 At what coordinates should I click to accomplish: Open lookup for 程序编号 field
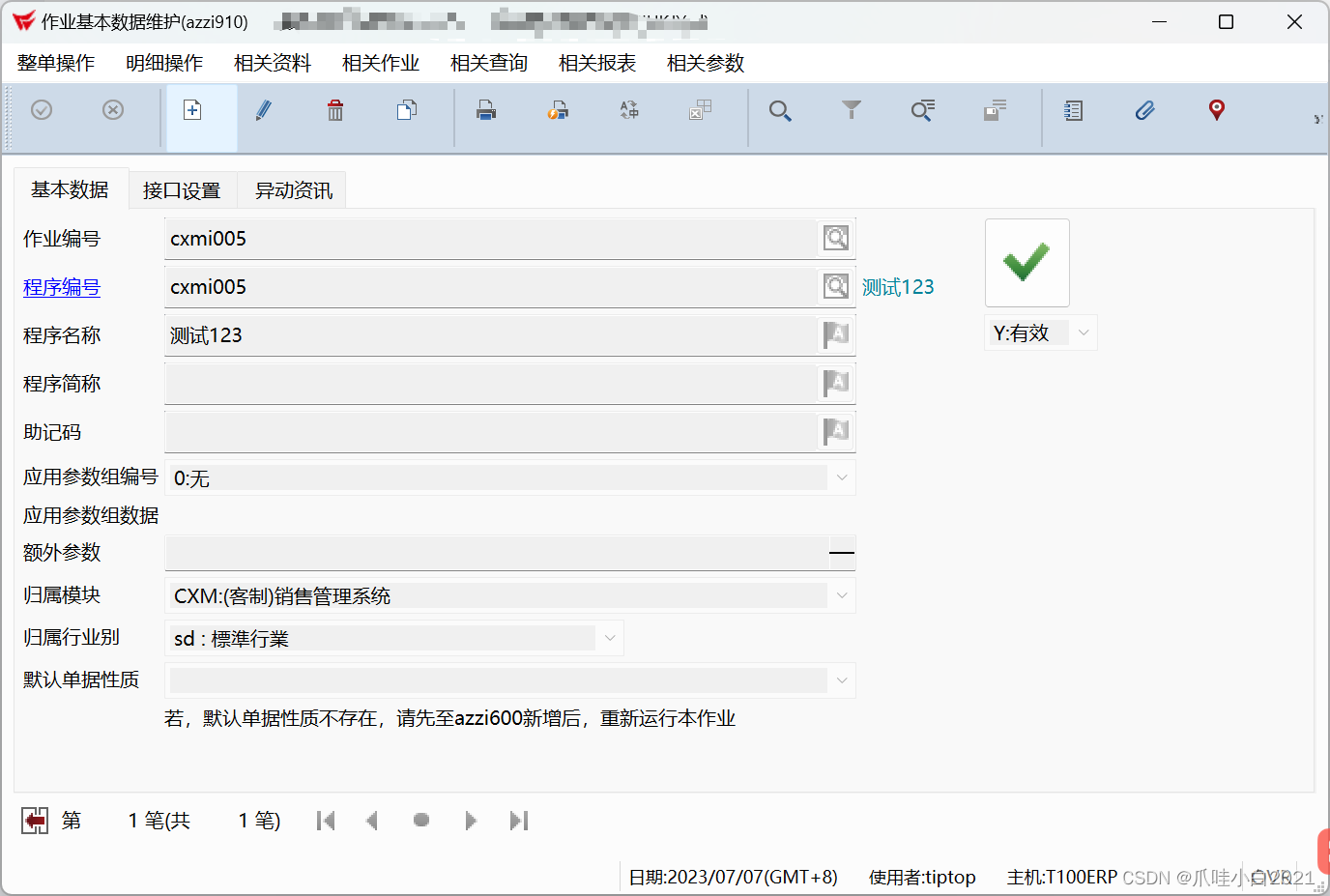[836, 286]
